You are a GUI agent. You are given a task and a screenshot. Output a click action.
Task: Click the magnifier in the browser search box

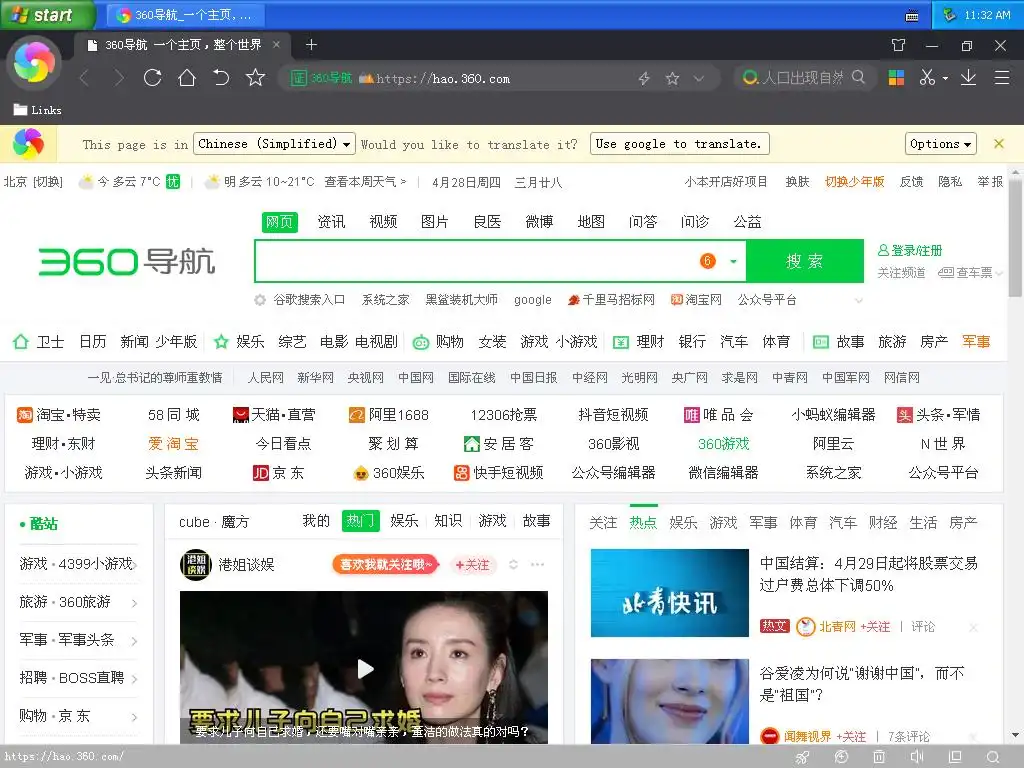(858, 78)
